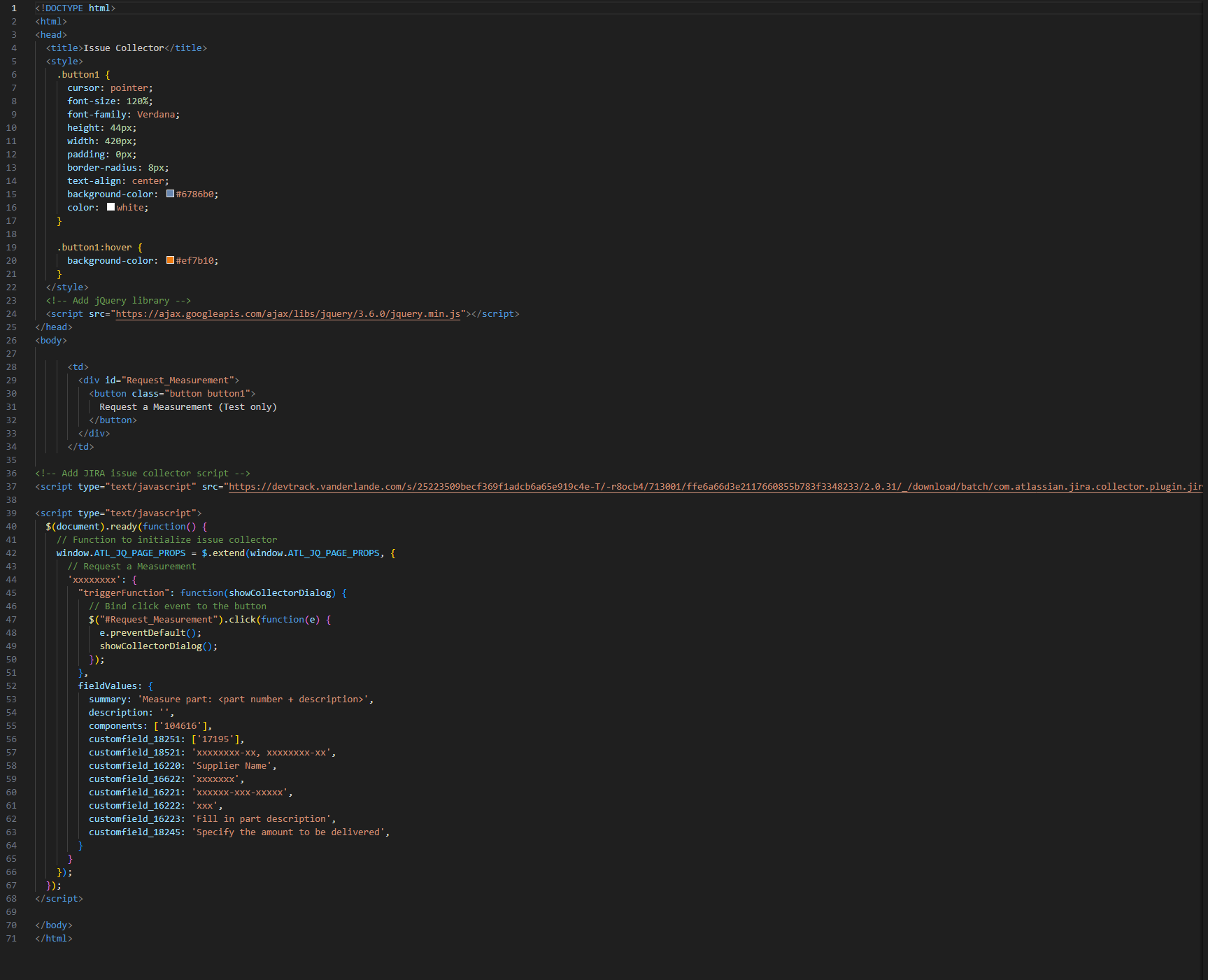Click 'customfield_16221' property
1208x980 pixels.
(134, 793)
